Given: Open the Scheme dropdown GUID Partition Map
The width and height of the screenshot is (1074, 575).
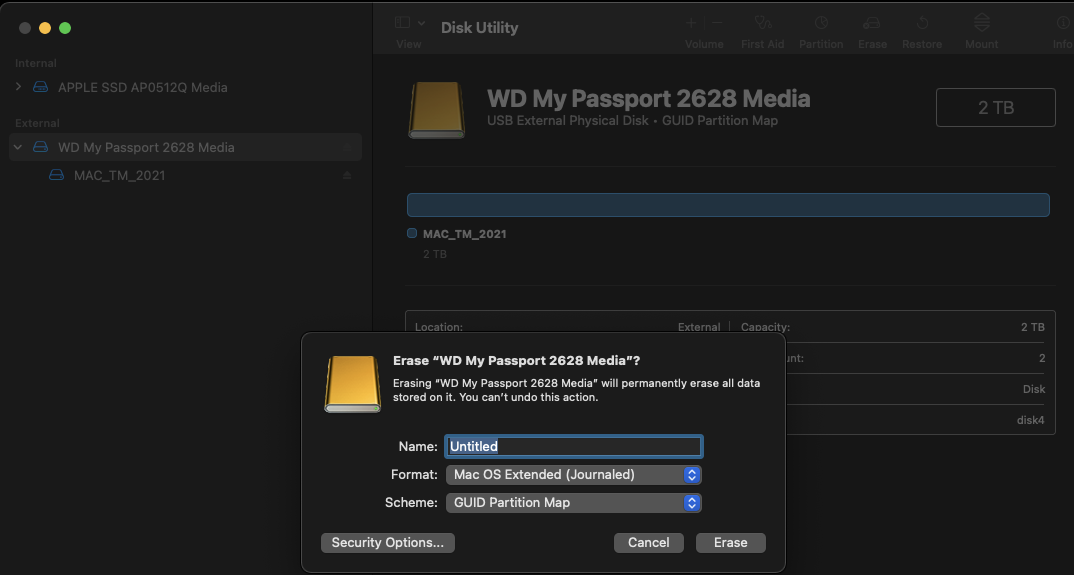Looking at the screenshot, I should tap(573, 502).
